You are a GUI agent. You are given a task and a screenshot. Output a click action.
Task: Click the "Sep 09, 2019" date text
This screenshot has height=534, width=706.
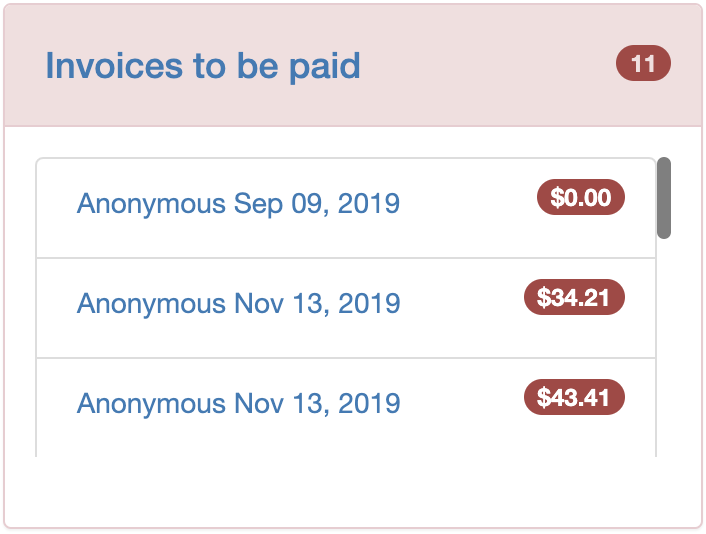tap(317, 204)
